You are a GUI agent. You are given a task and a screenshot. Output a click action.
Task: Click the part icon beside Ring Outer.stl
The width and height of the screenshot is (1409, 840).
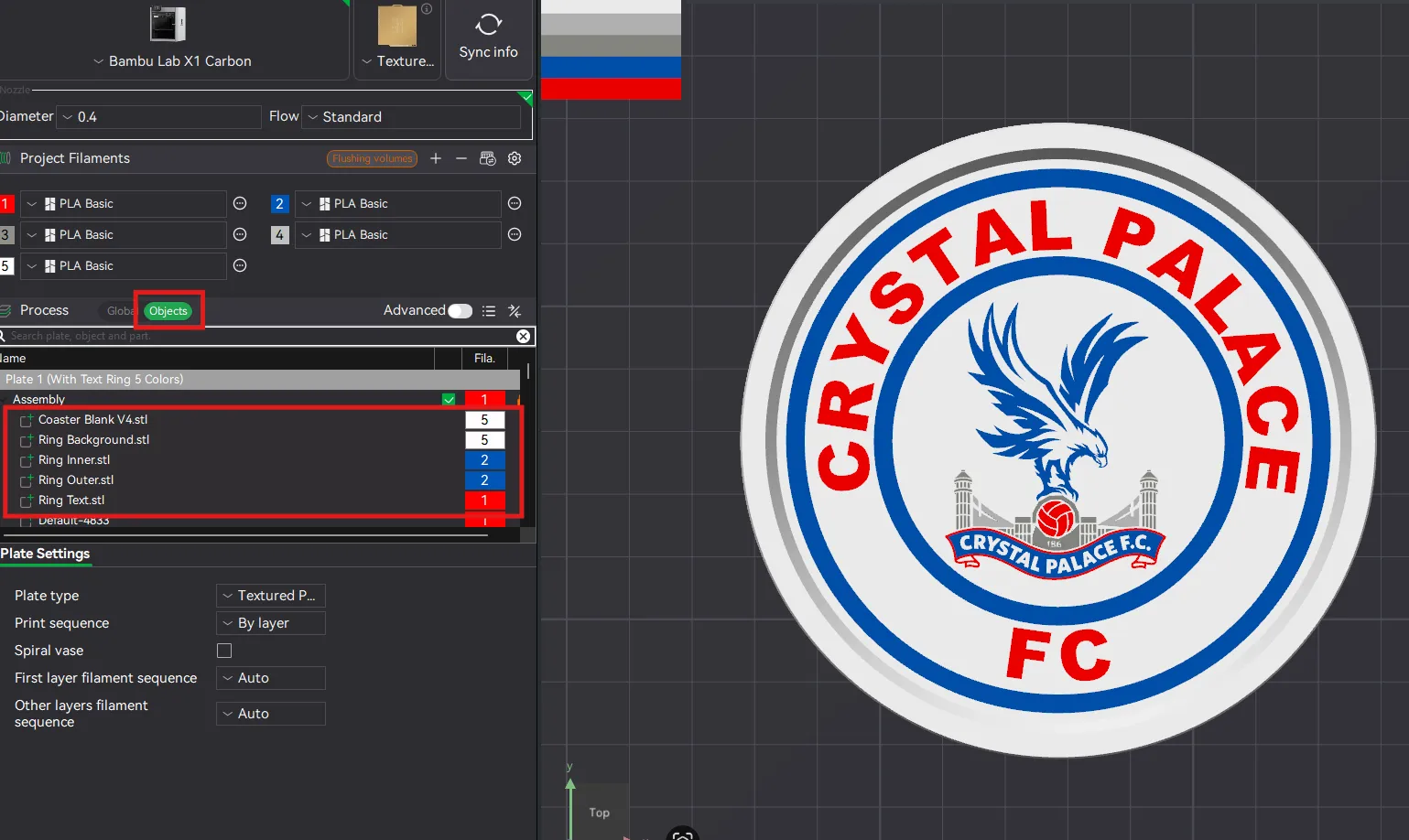[x=27, y=480]
